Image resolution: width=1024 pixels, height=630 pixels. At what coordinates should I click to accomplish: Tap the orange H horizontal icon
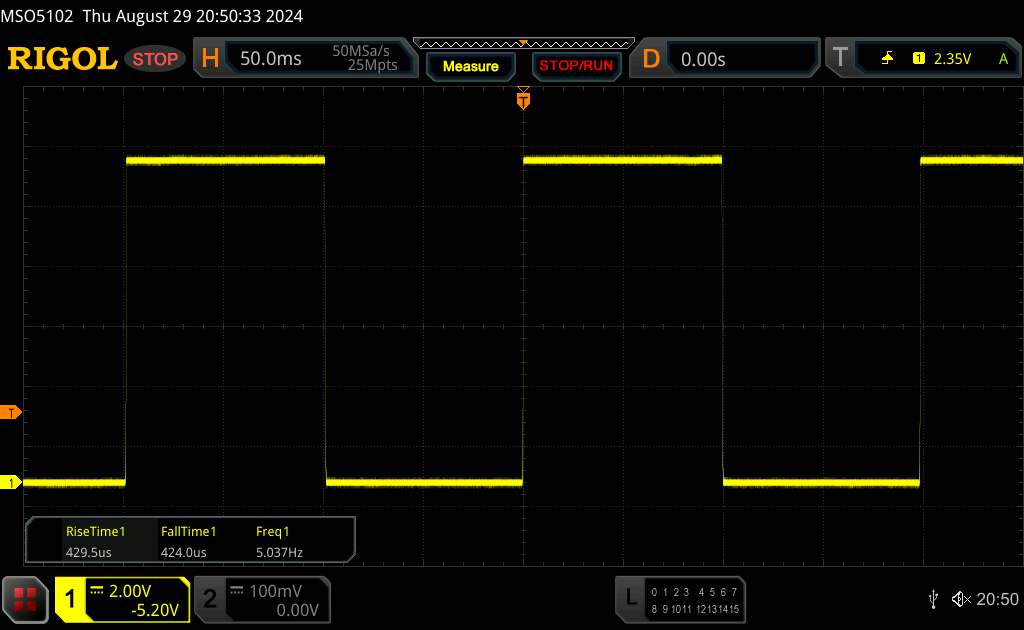point(210,59)
